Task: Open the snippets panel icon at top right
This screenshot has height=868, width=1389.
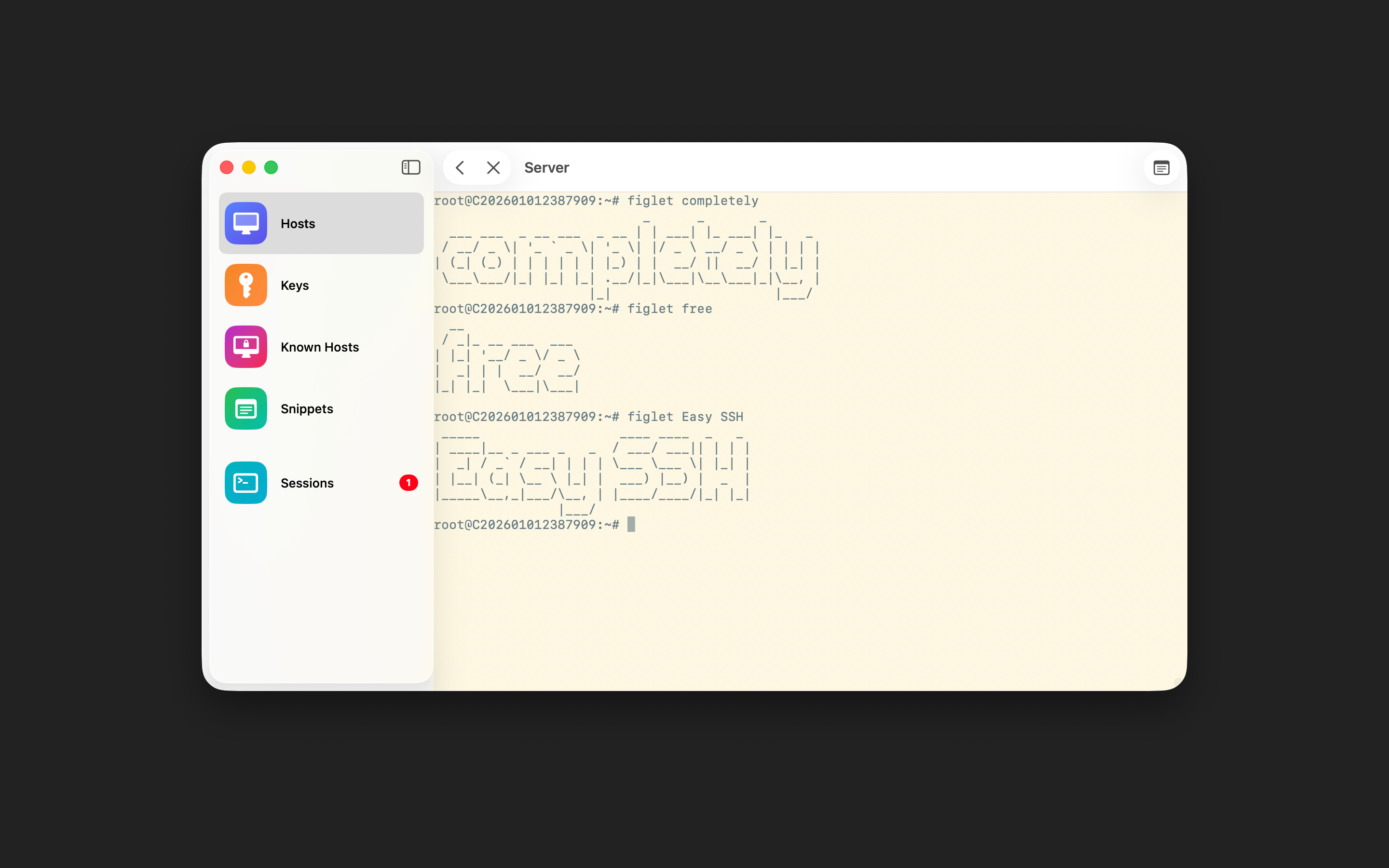Action: [1161, 168]
